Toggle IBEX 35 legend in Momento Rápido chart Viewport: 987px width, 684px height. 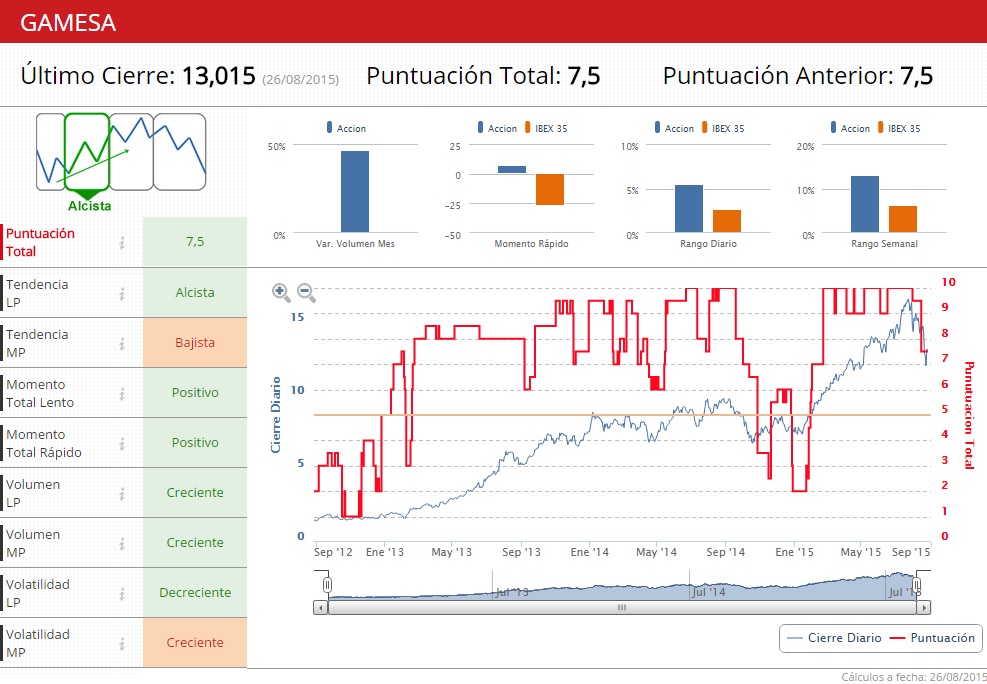[546, 128]
